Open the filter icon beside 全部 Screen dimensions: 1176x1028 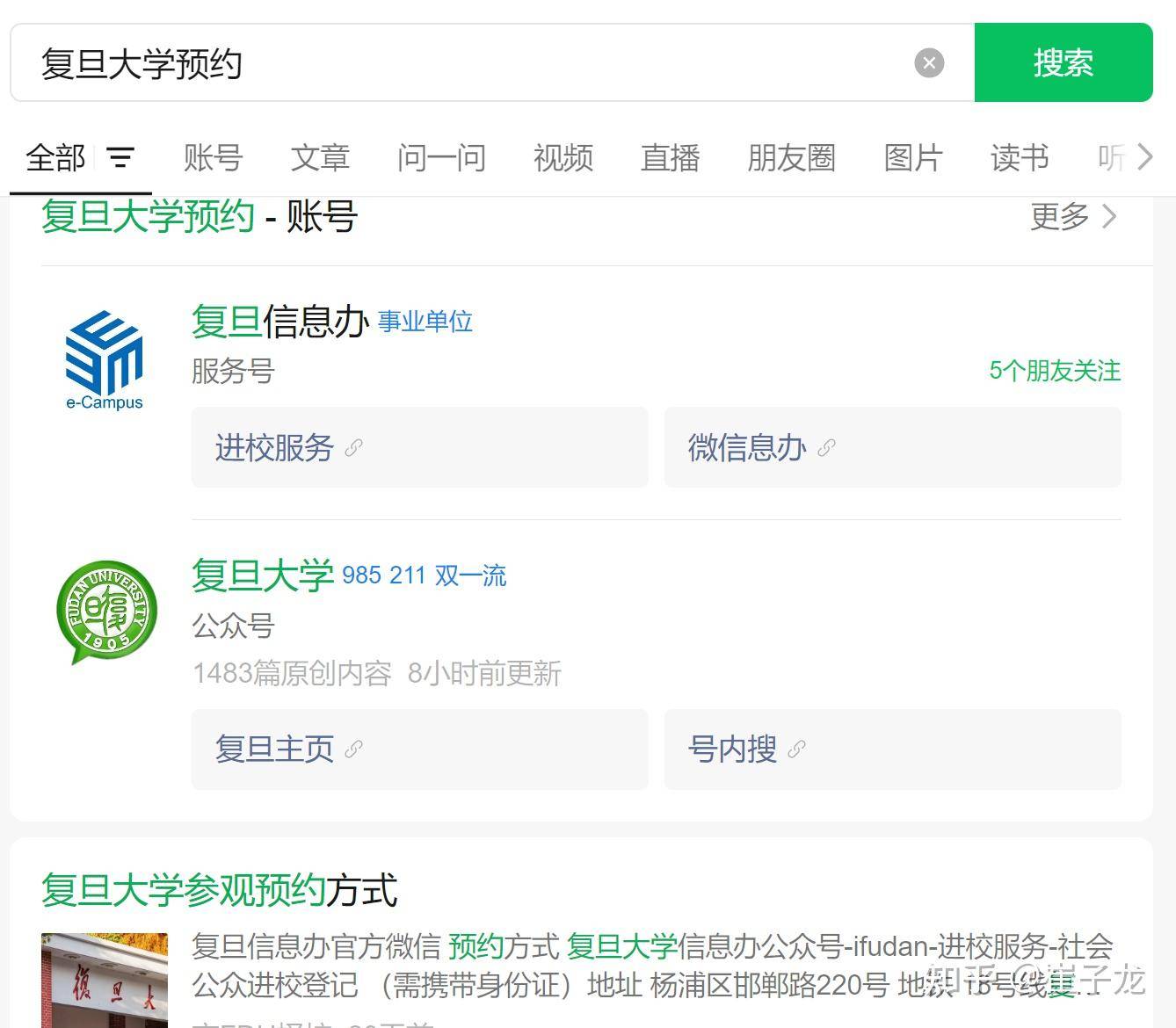[x=120, y=158]
